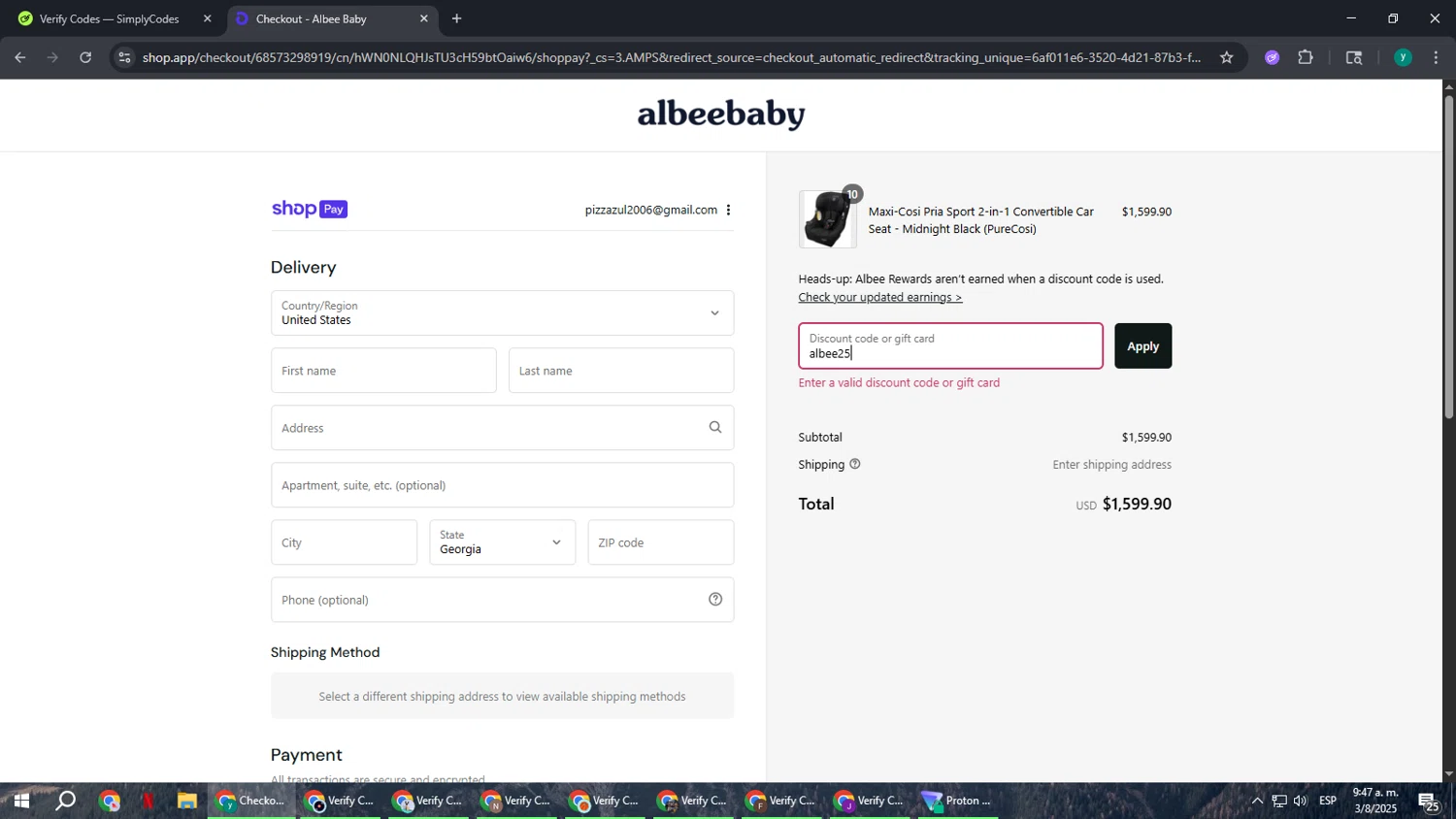Viewport: 1456px width, 819px height.
Task: Show hidden system tray icons
Action: pyautogui.click(x=1257, y=801)
